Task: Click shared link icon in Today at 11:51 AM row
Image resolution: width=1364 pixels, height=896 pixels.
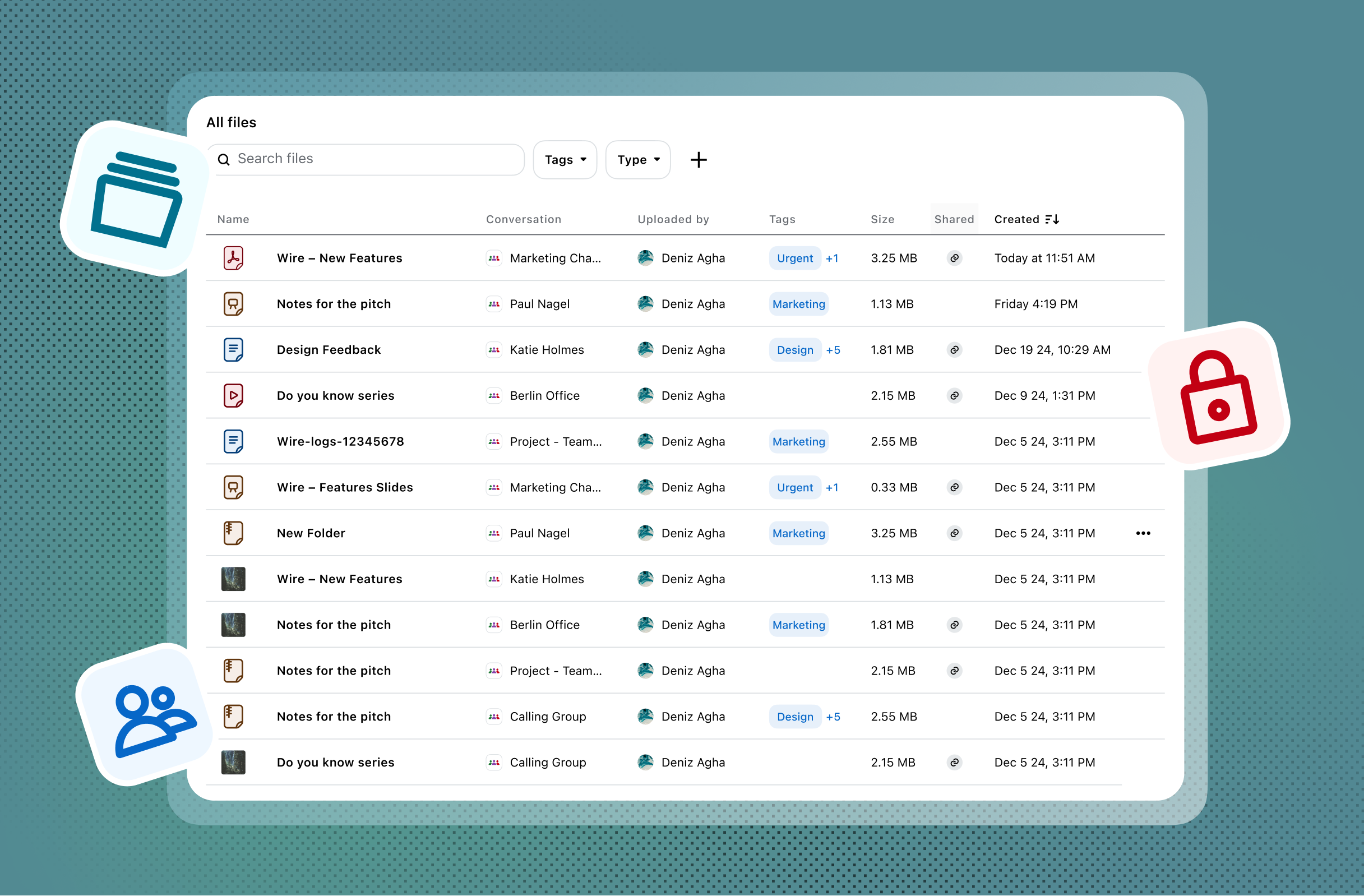Action: point(954,258)
